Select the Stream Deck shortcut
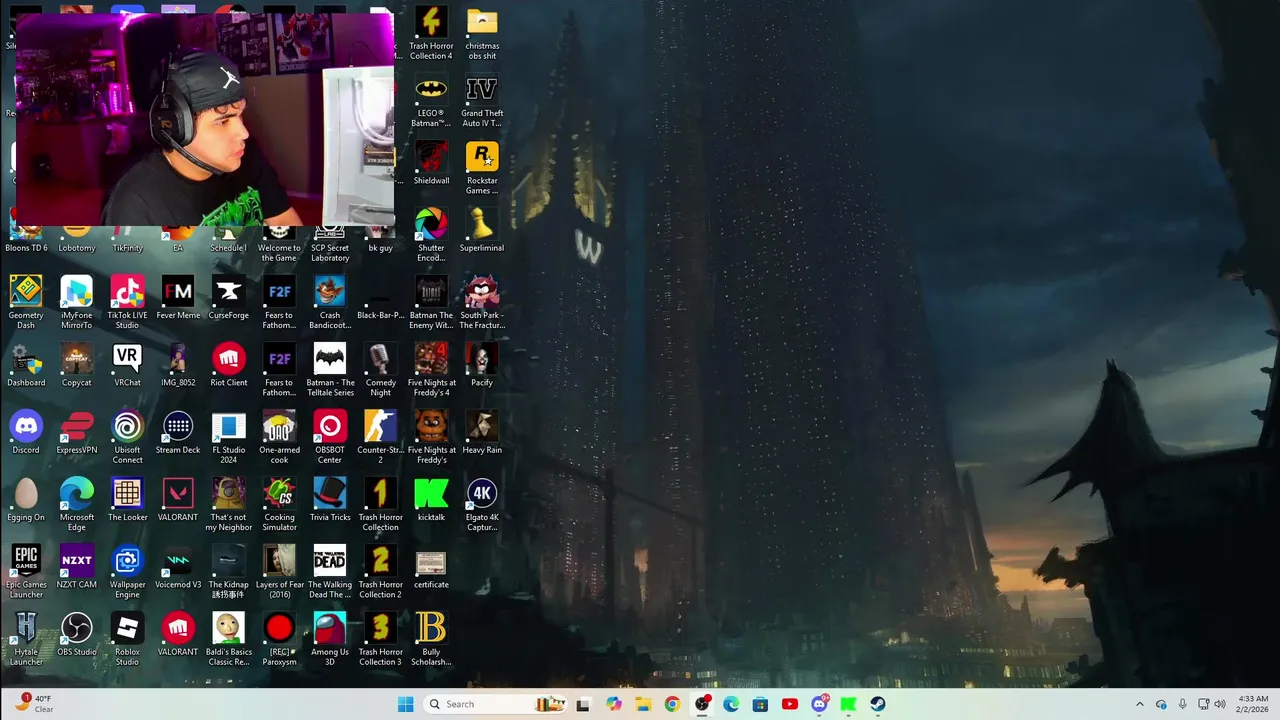The width and height of the screenshot is (1280, 720). click(178, 432)
